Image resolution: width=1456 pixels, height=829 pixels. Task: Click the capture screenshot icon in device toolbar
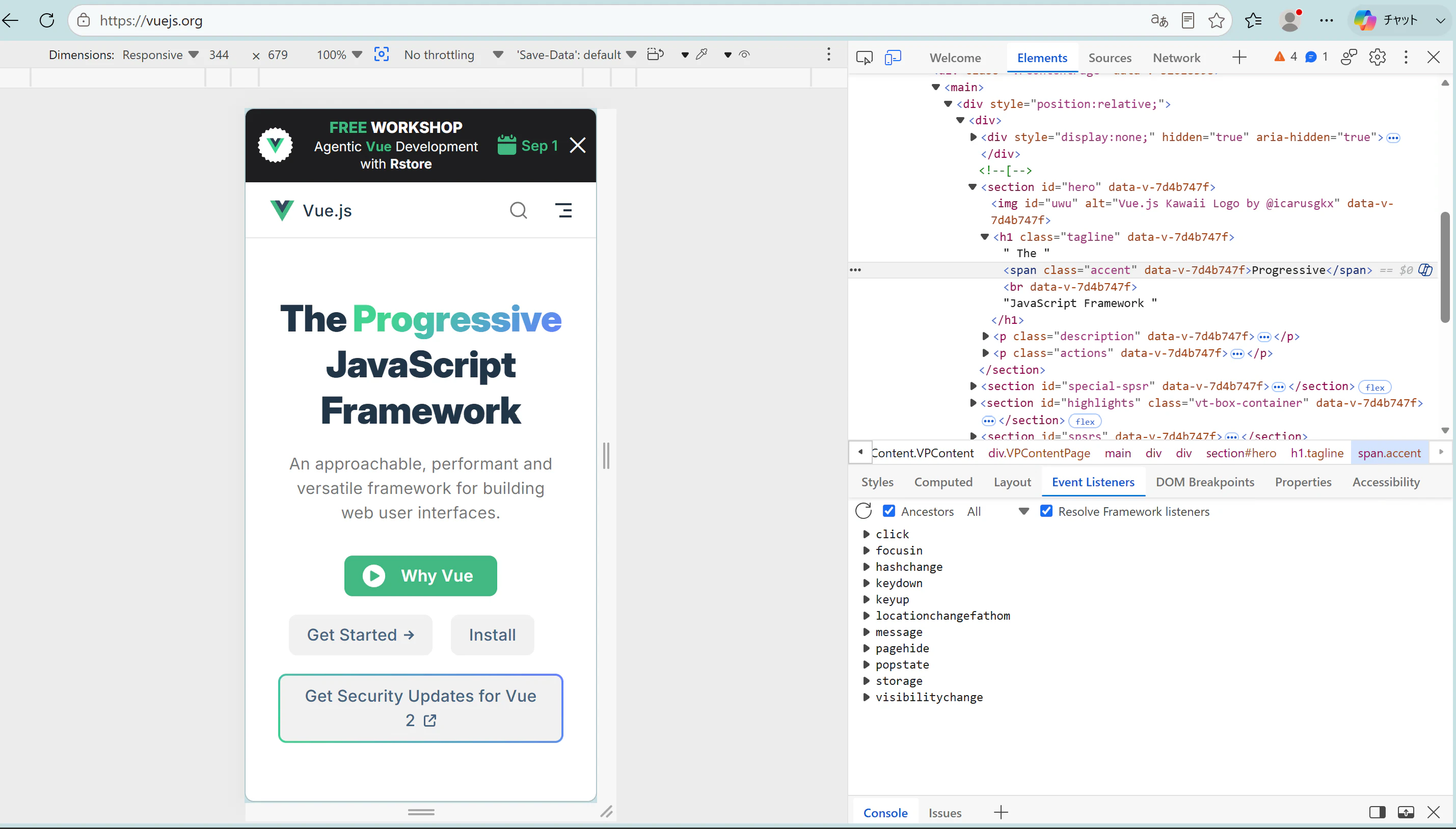[381, 54]
